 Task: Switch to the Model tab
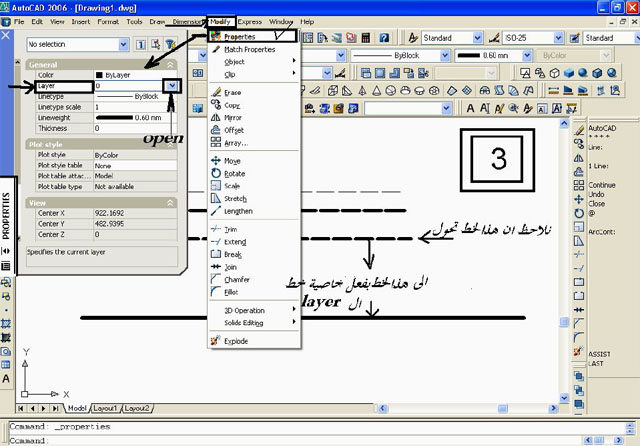click(77, 408)
